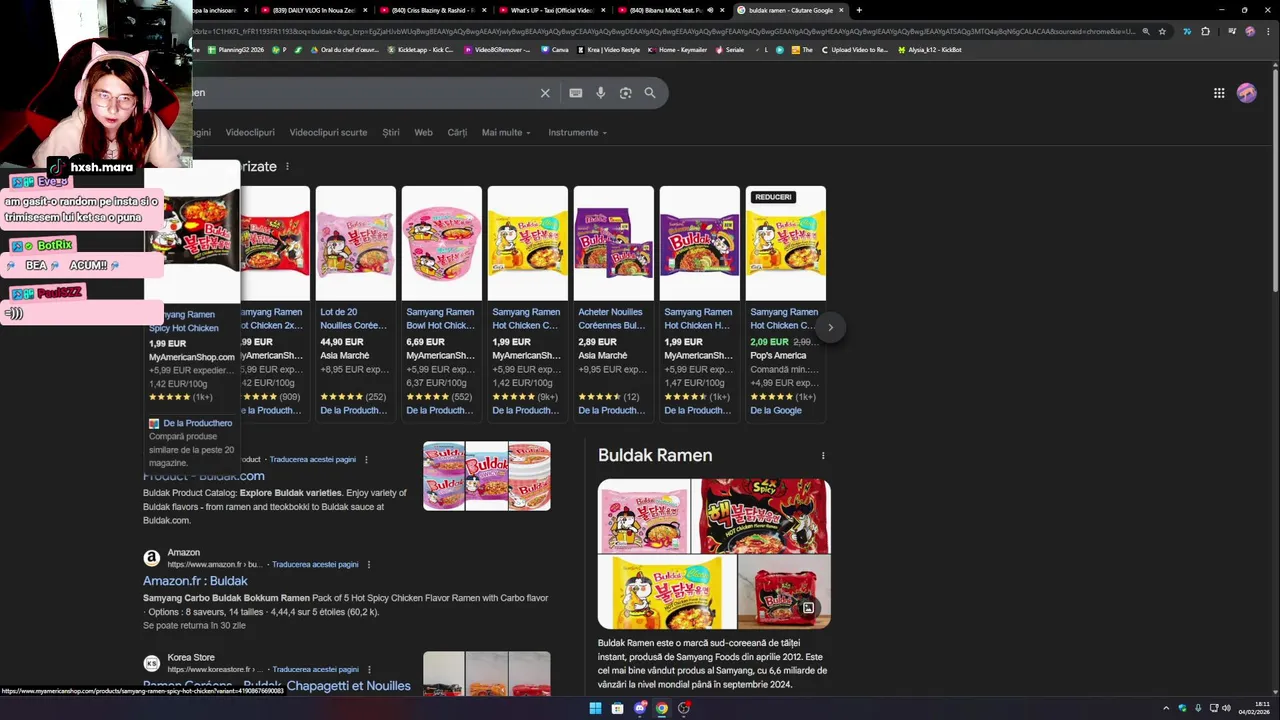The image size is (1280, 720).
Task: Open the Buldak.com result preview thumbnail
Action: 487,476
